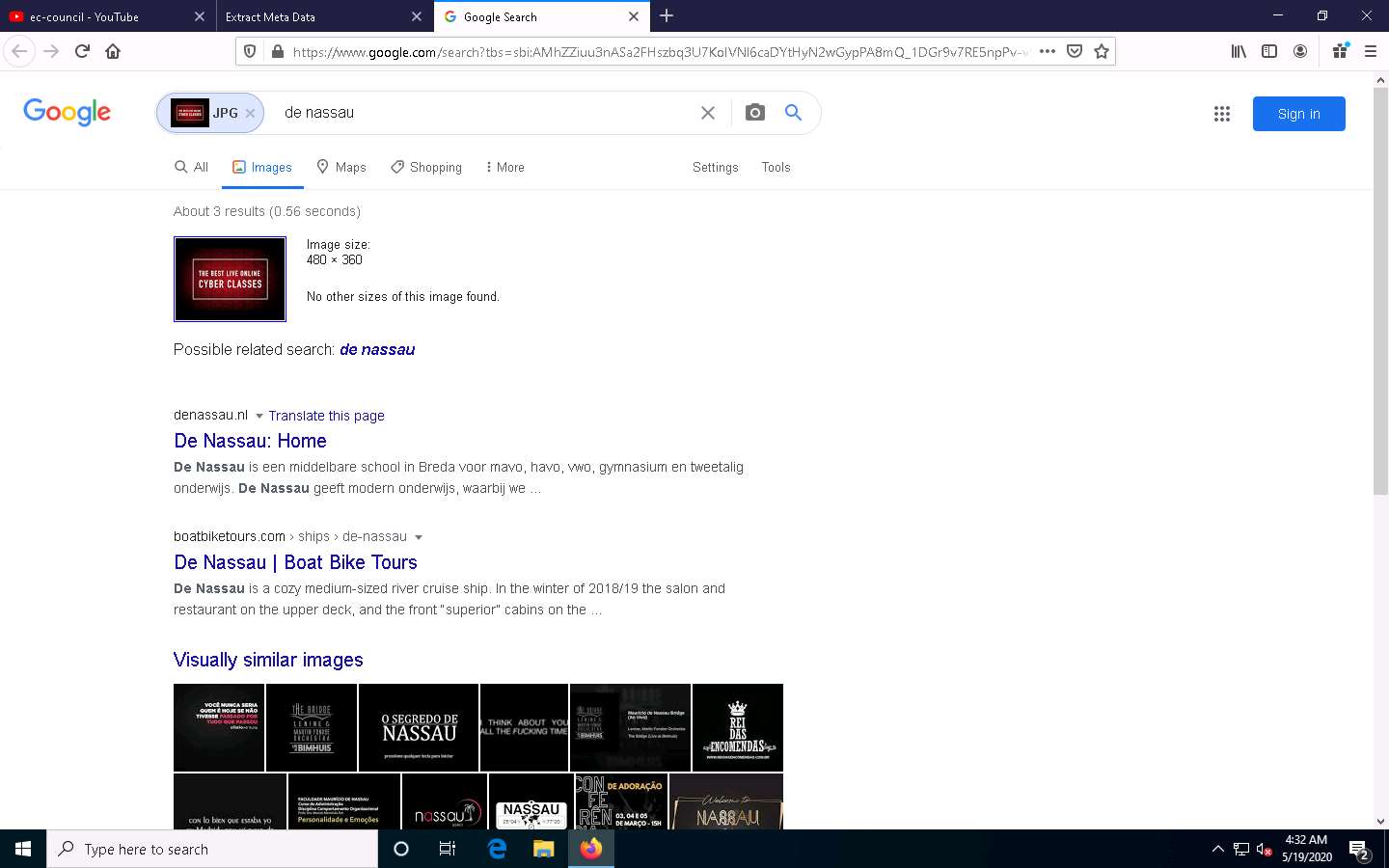Clear the search box with X
The image size is (1389, 868).
[708, 113]
